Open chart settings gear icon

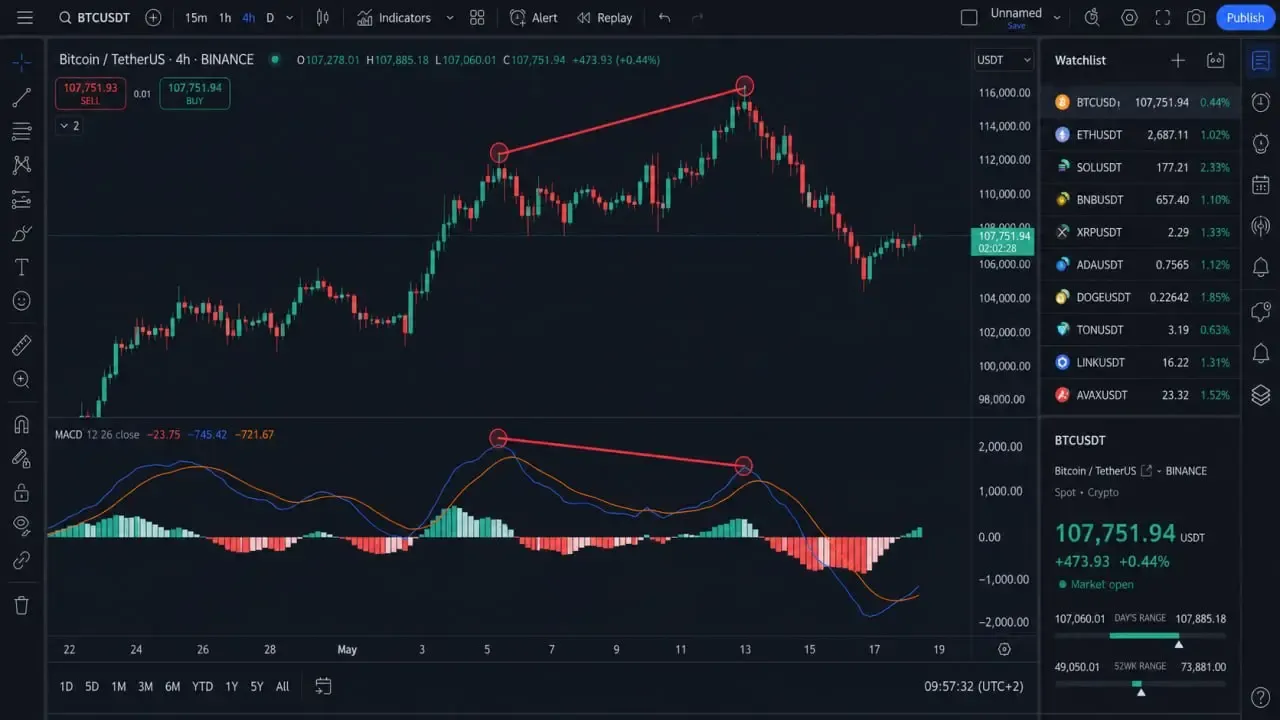point(1130,18)
